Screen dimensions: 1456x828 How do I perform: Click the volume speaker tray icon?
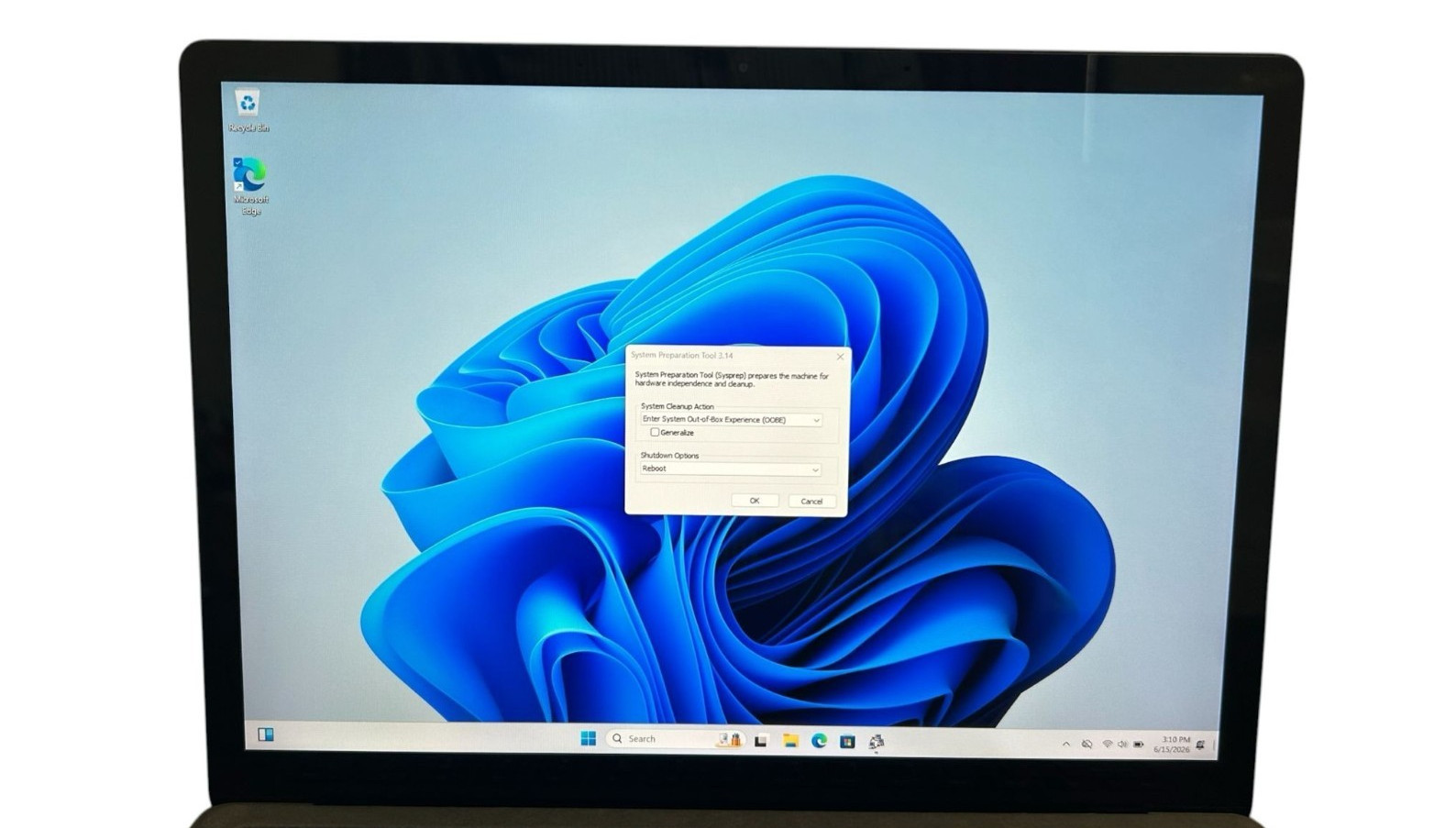1122,745
